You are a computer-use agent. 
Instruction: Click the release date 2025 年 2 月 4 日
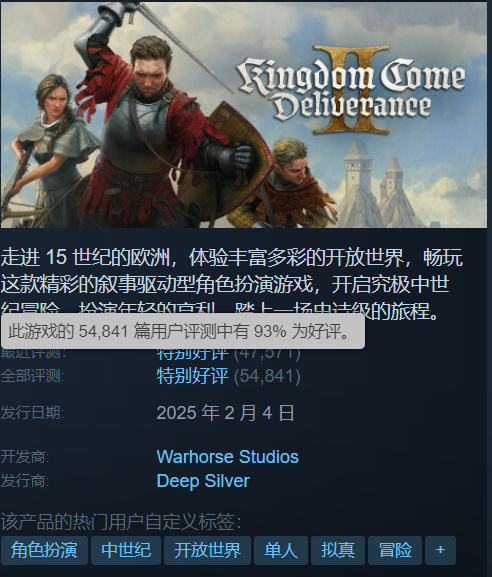click(x=226, y=413)
